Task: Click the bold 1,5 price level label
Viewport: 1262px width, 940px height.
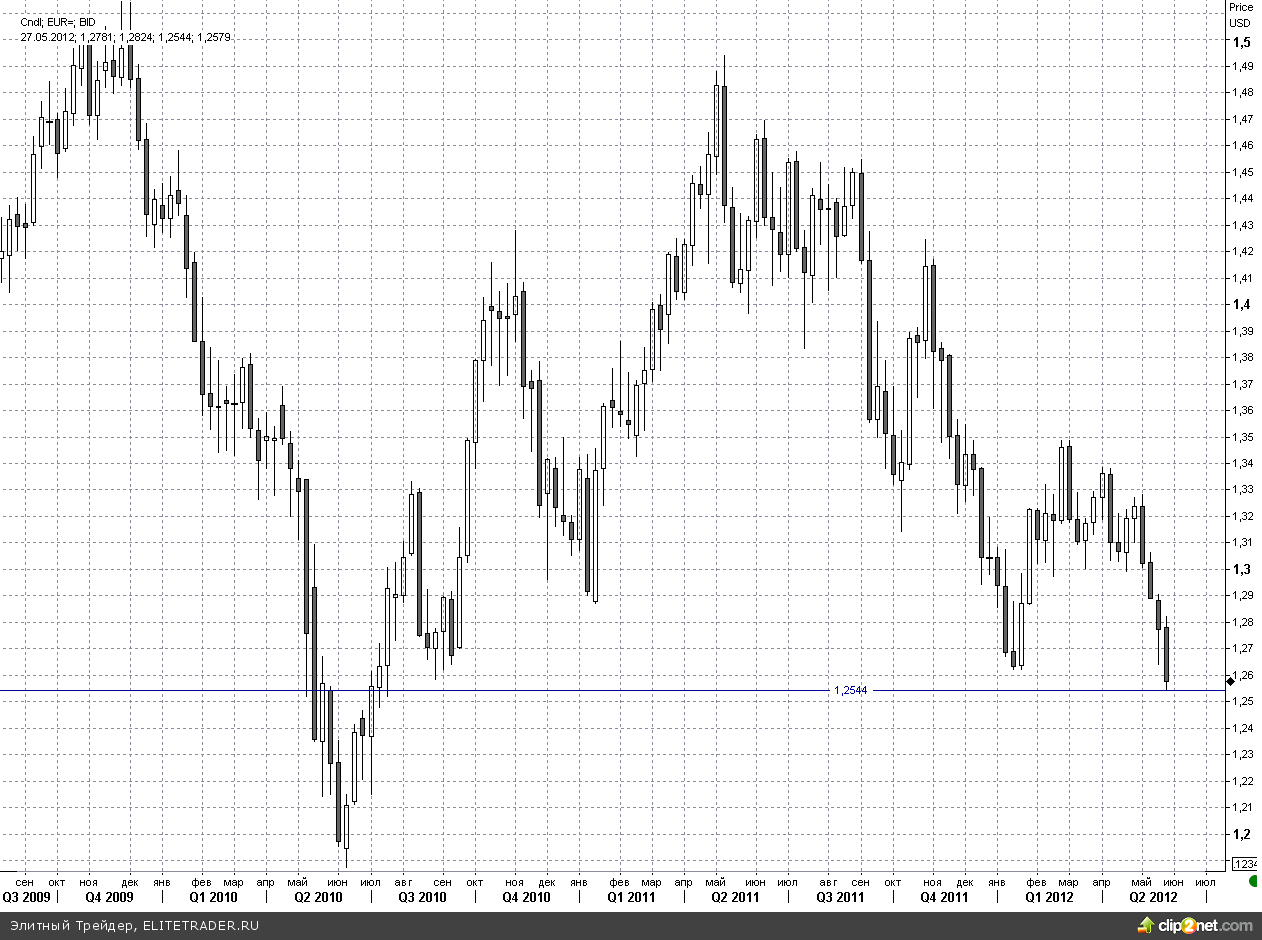Action: 1241,41
